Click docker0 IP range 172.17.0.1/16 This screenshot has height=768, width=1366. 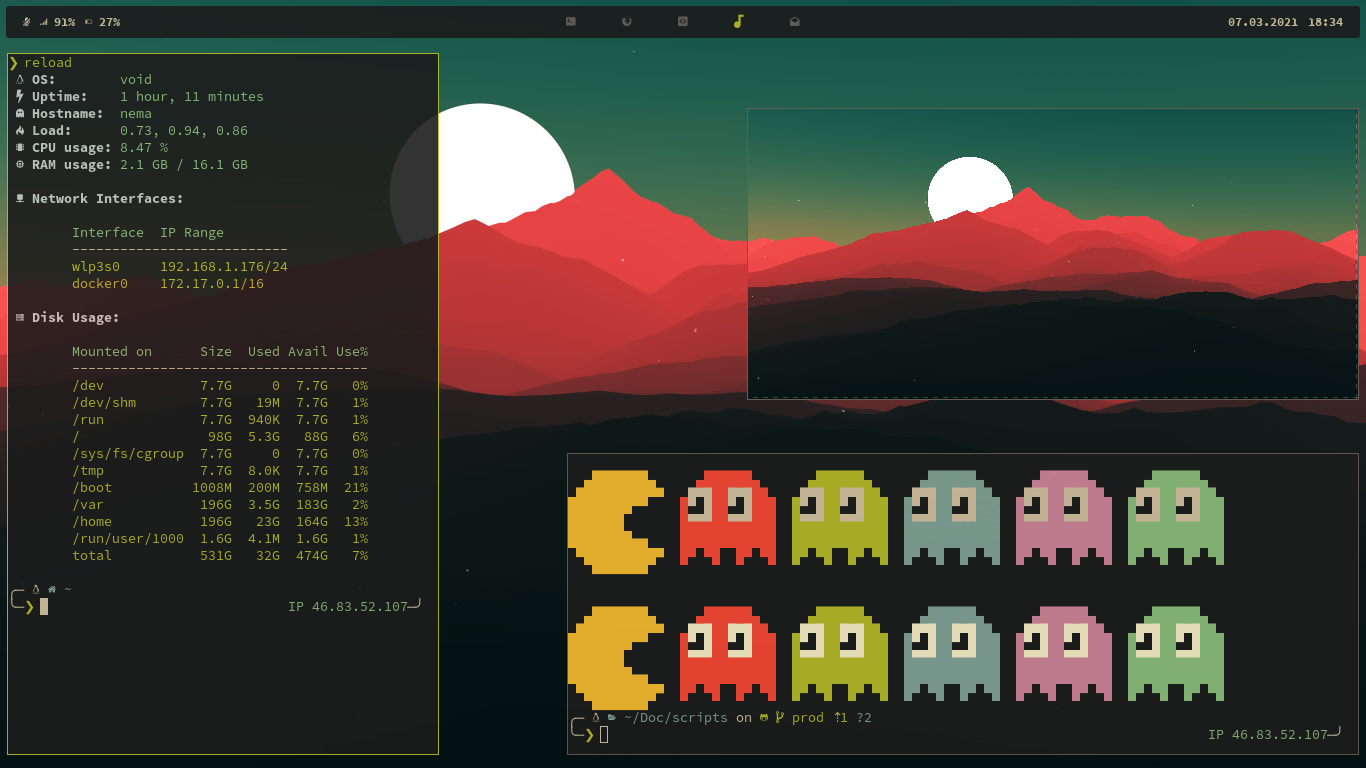pyautogui.click(x=212, y=283)
